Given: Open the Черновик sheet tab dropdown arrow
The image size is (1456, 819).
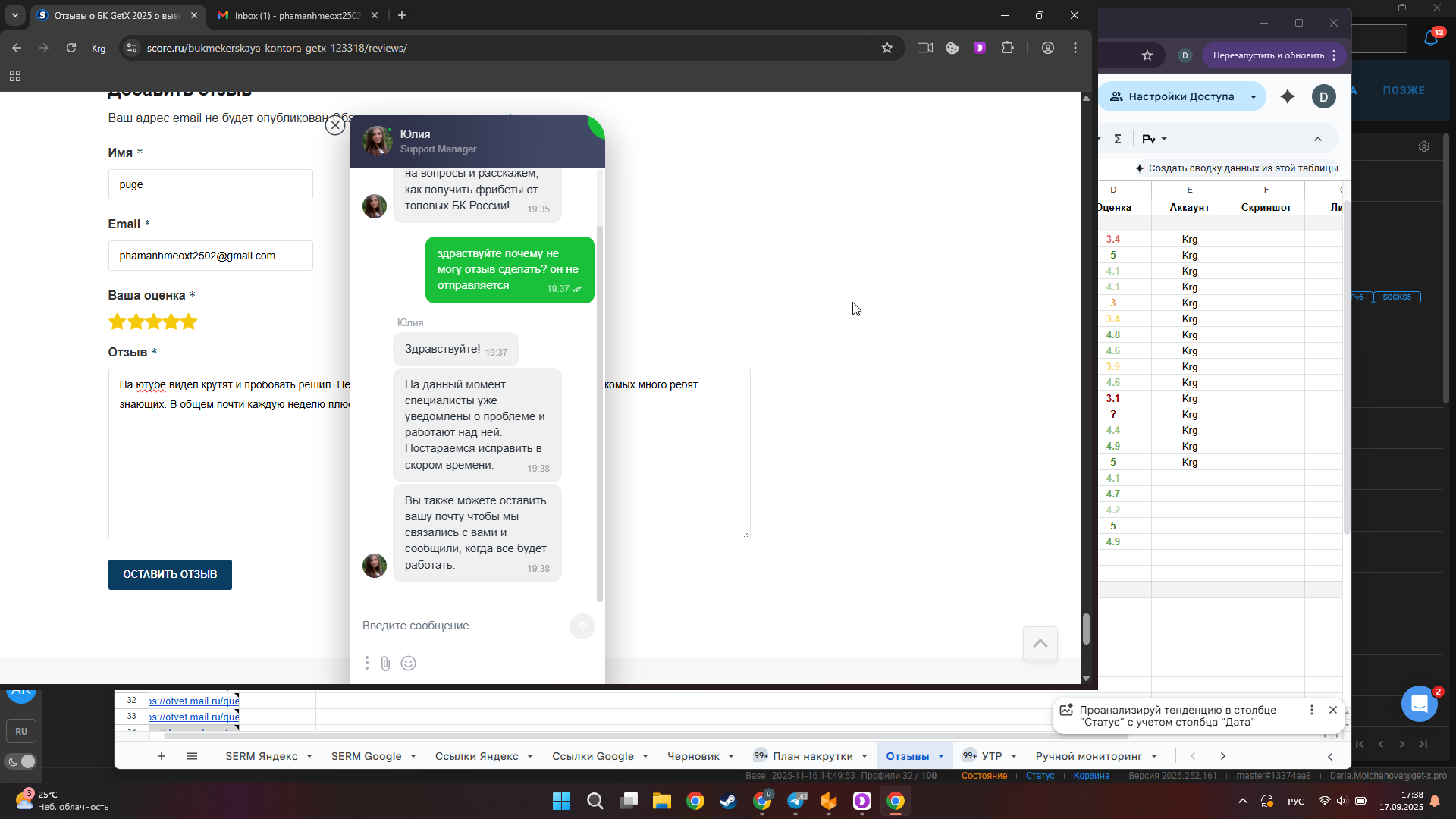Looking at the screenshot, I should 731,756.
